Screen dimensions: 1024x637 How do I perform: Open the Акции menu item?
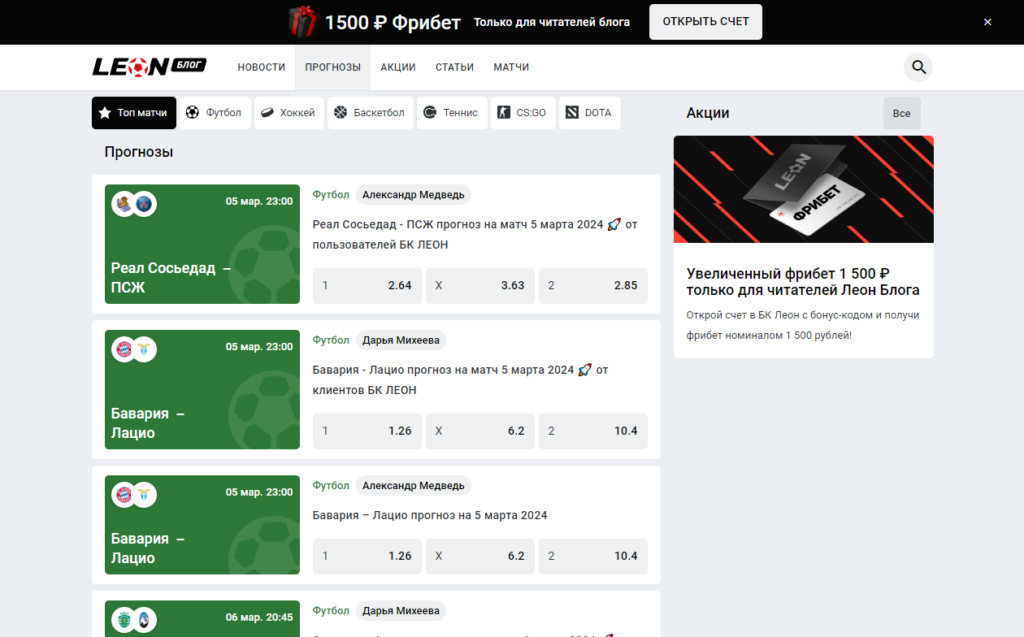coord(398,67)
